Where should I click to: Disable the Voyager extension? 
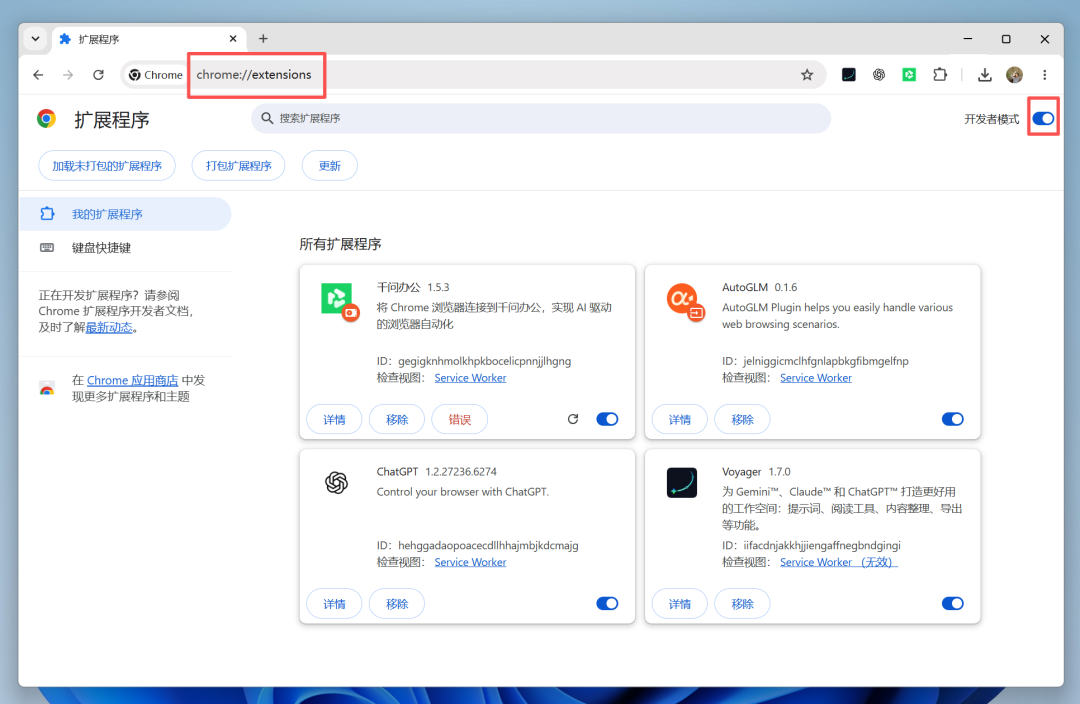pyautogui.click(x=953, y=603)
